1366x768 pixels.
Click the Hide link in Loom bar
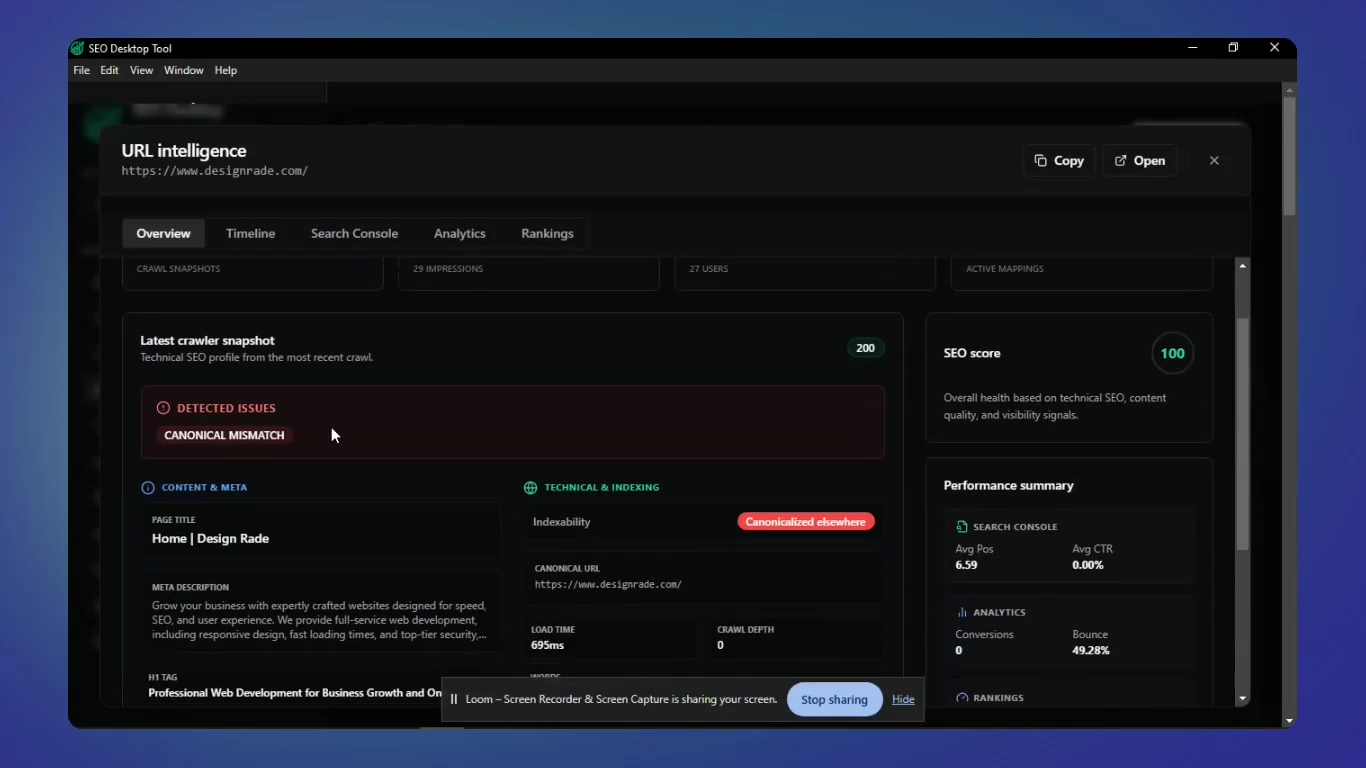click(x=903, y=700)
